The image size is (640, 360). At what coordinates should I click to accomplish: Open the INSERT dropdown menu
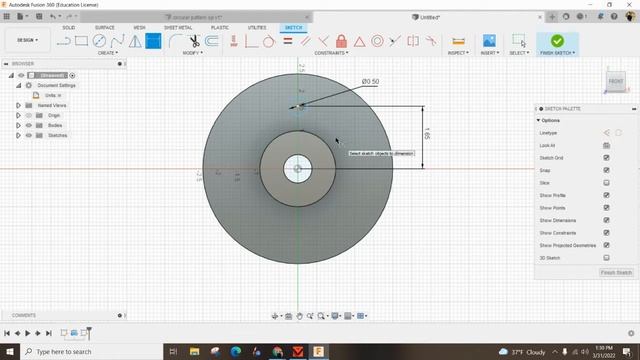[x=490, y=53]
